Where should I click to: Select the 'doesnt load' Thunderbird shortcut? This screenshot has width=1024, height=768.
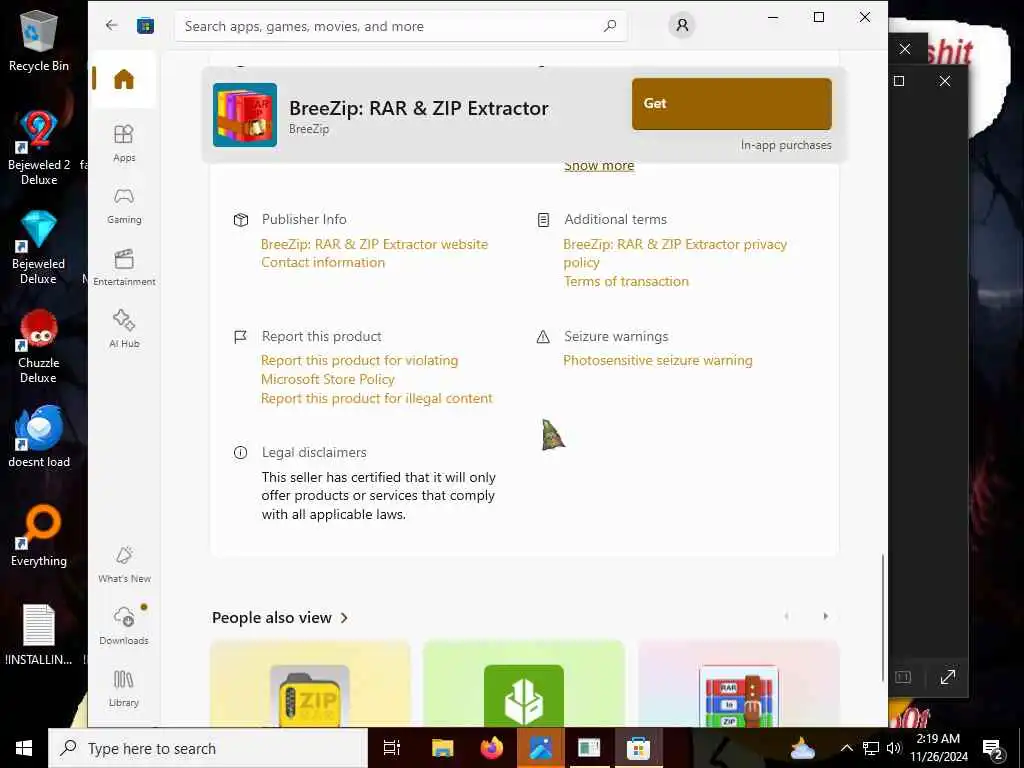click(39, 436)
